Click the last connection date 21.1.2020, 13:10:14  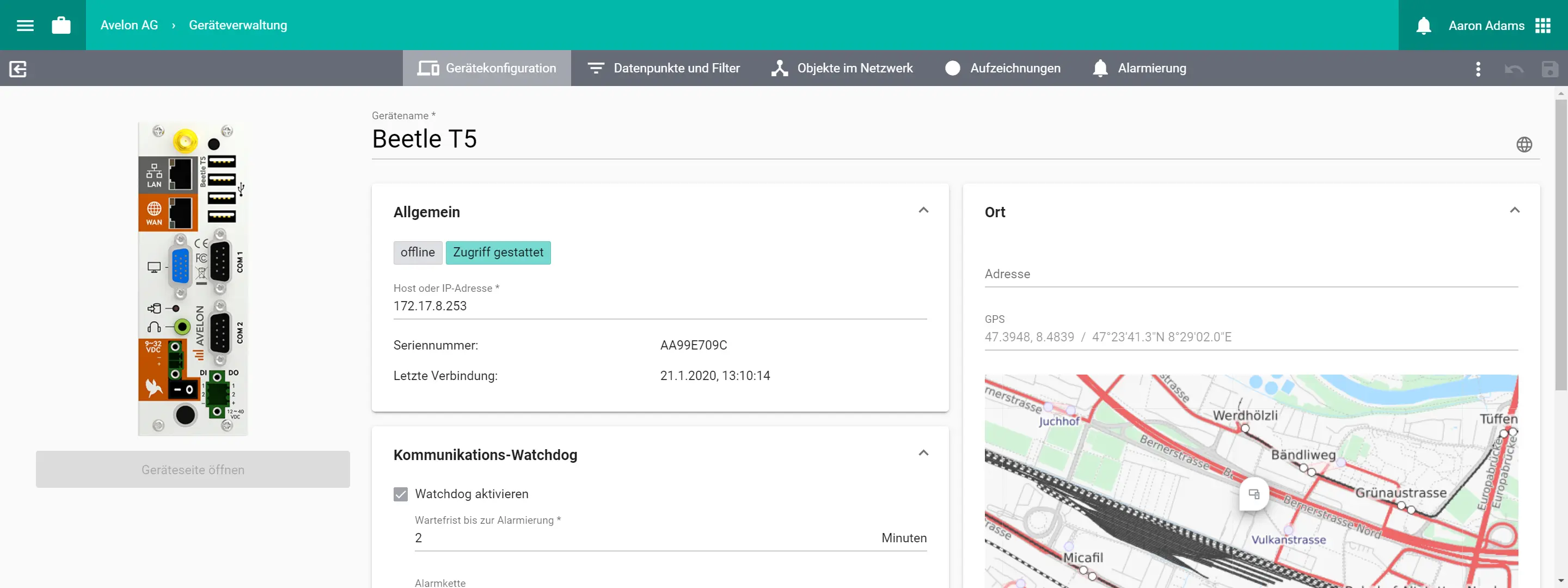(715, 376)
